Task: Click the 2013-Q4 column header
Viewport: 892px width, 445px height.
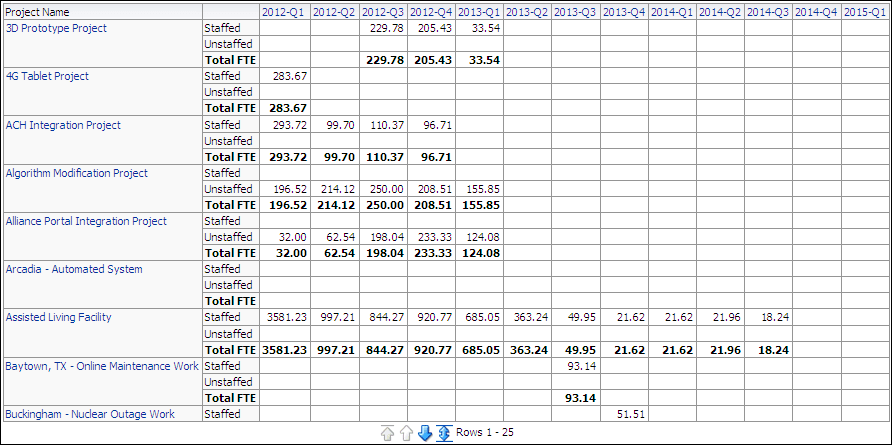Action: [x=623, y=11]
